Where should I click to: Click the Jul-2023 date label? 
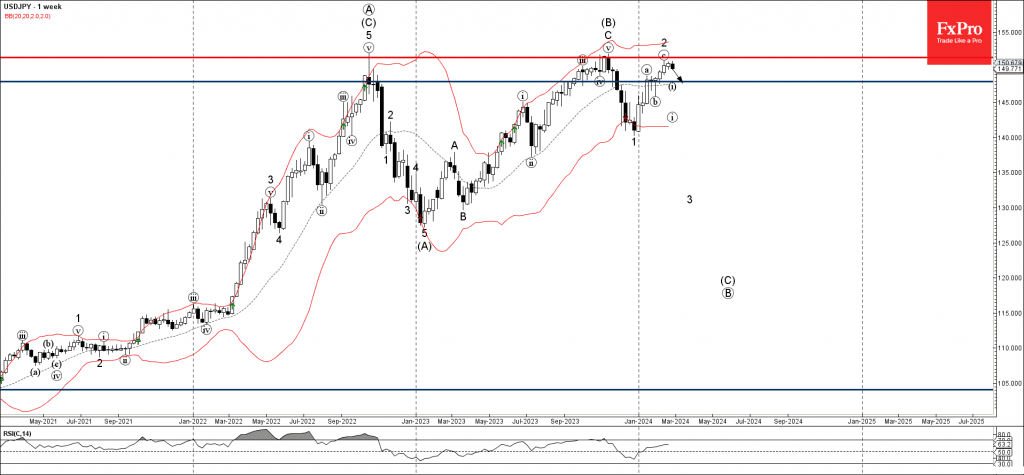coord(527,421)
